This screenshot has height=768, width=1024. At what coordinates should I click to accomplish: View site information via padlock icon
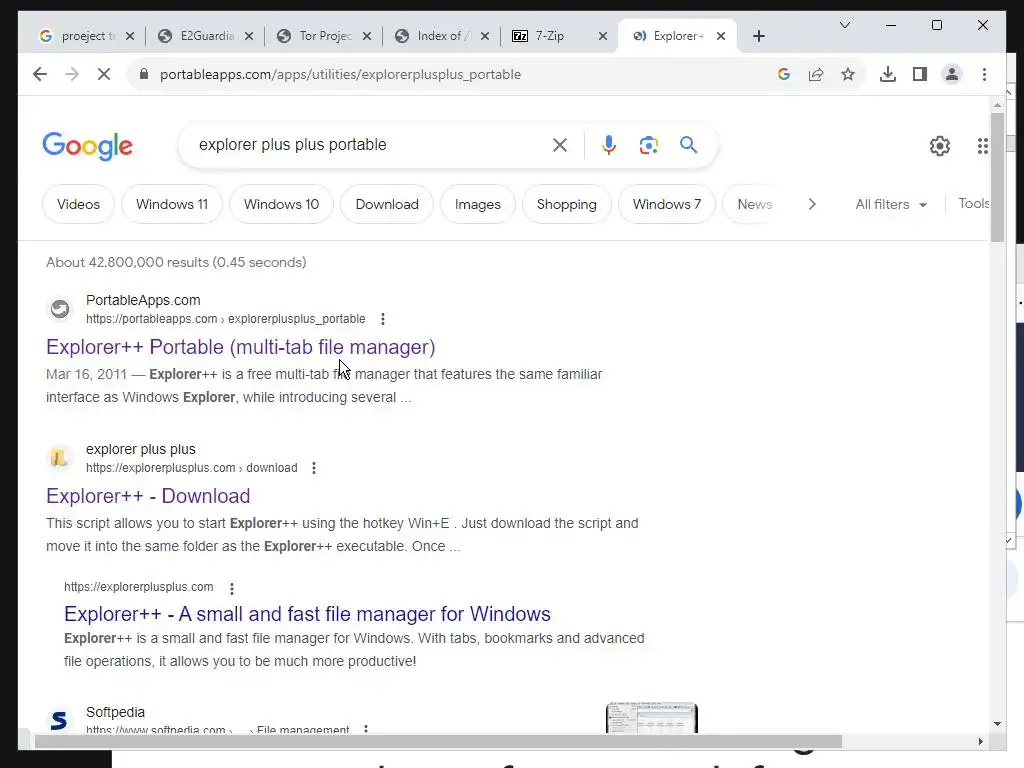click(144, 74)
